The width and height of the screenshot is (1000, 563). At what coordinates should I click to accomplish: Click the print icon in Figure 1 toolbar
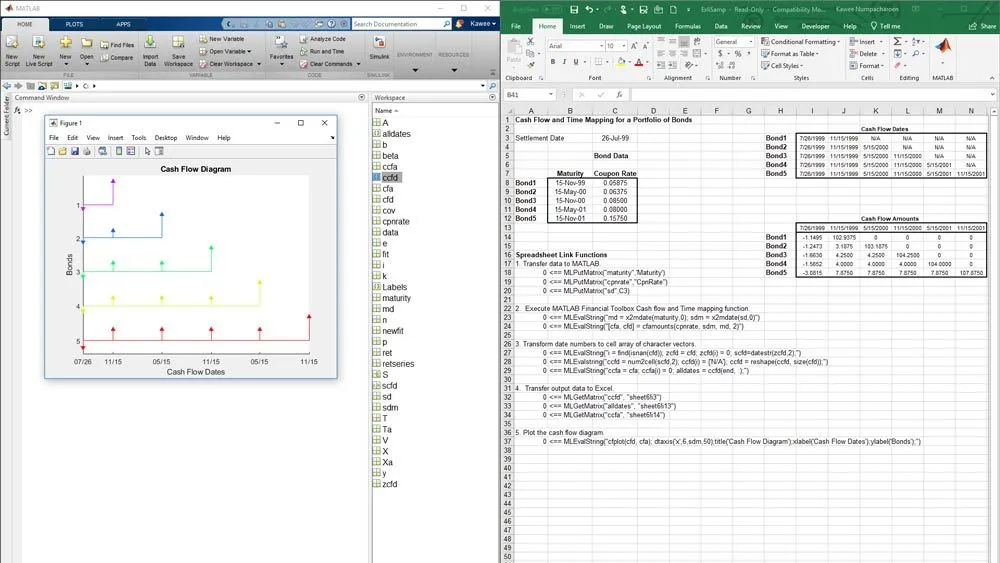coord(87,151)
